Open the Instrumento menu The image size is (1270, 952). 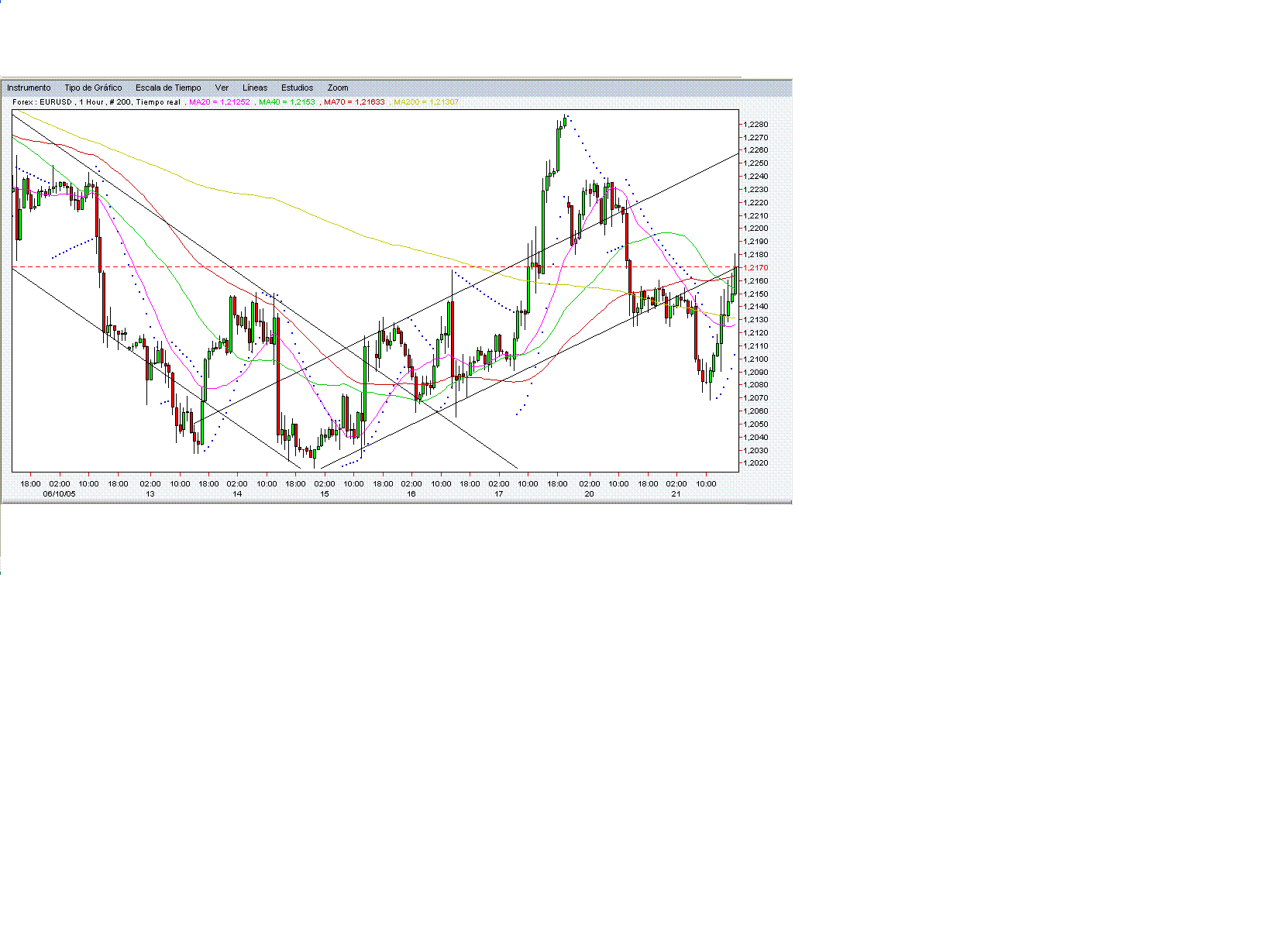click(29, 88)
